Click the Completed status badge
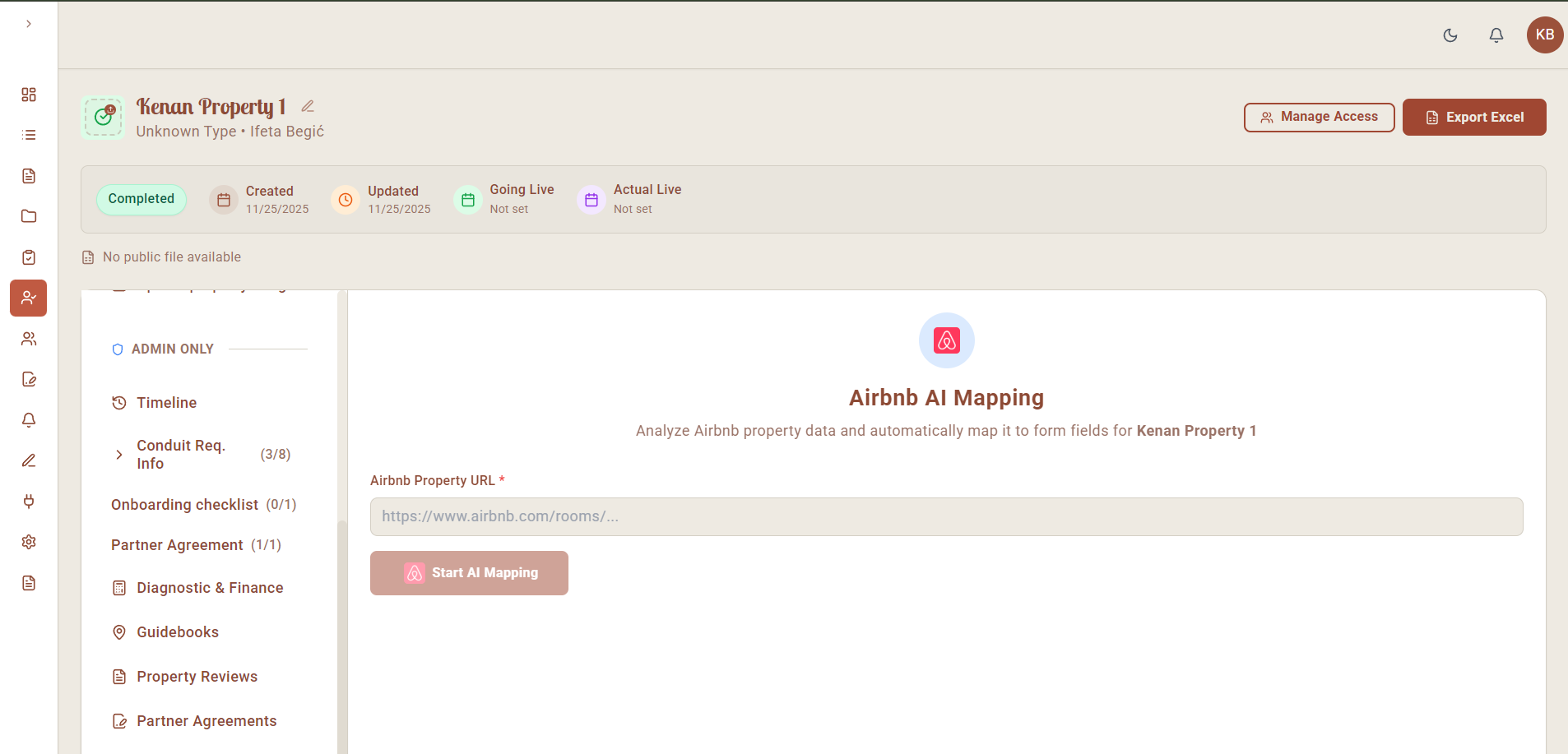The image size is (1568, 754). point(141,199)
